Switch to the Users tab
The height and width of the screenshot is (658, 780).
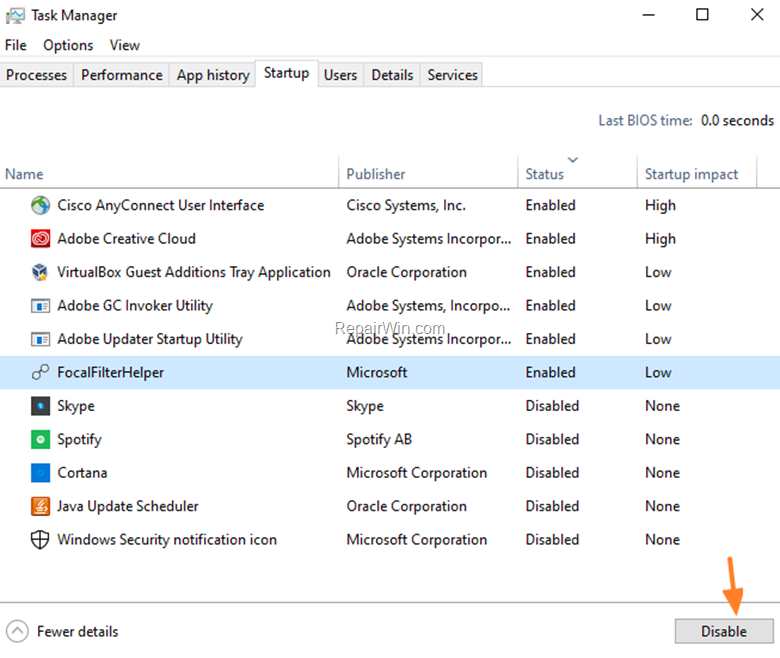click(341, 75)
